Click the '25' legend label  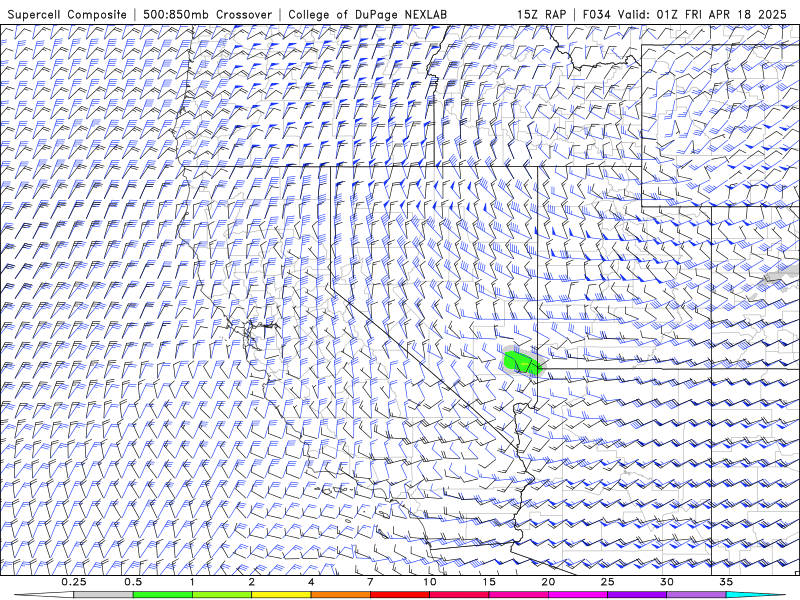[x=607, y=582]
